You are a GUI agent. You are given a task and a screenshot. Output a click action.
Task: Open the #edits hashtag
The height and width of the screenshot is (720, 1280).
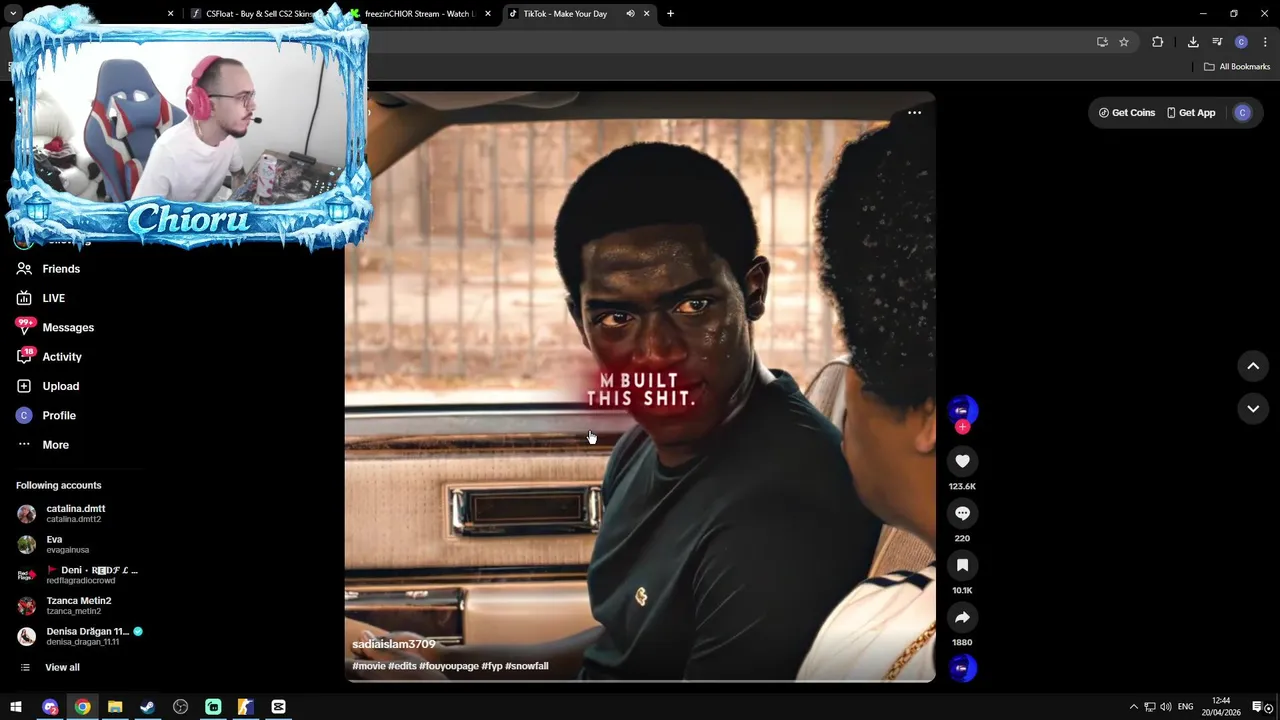(x=402, y=666)
